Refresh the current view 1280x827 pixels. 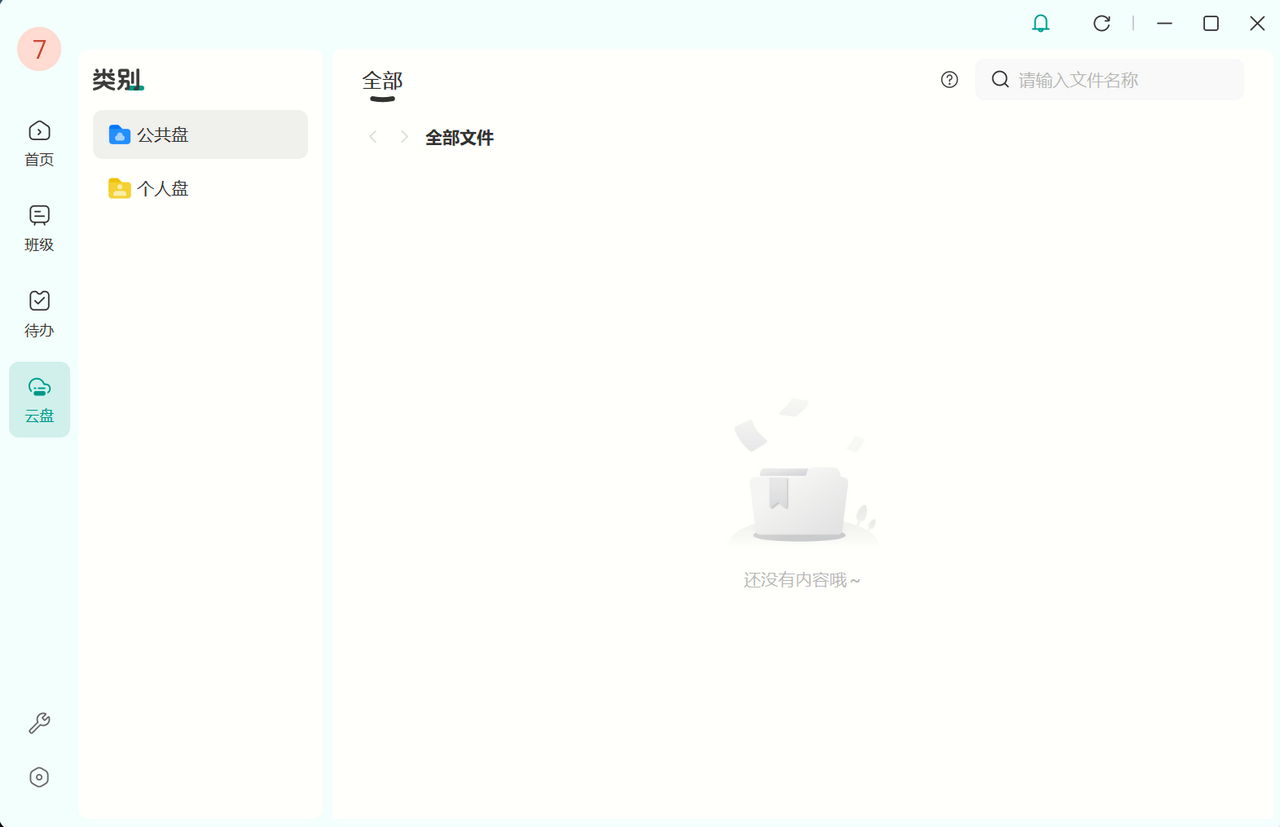coord(1102,22)
